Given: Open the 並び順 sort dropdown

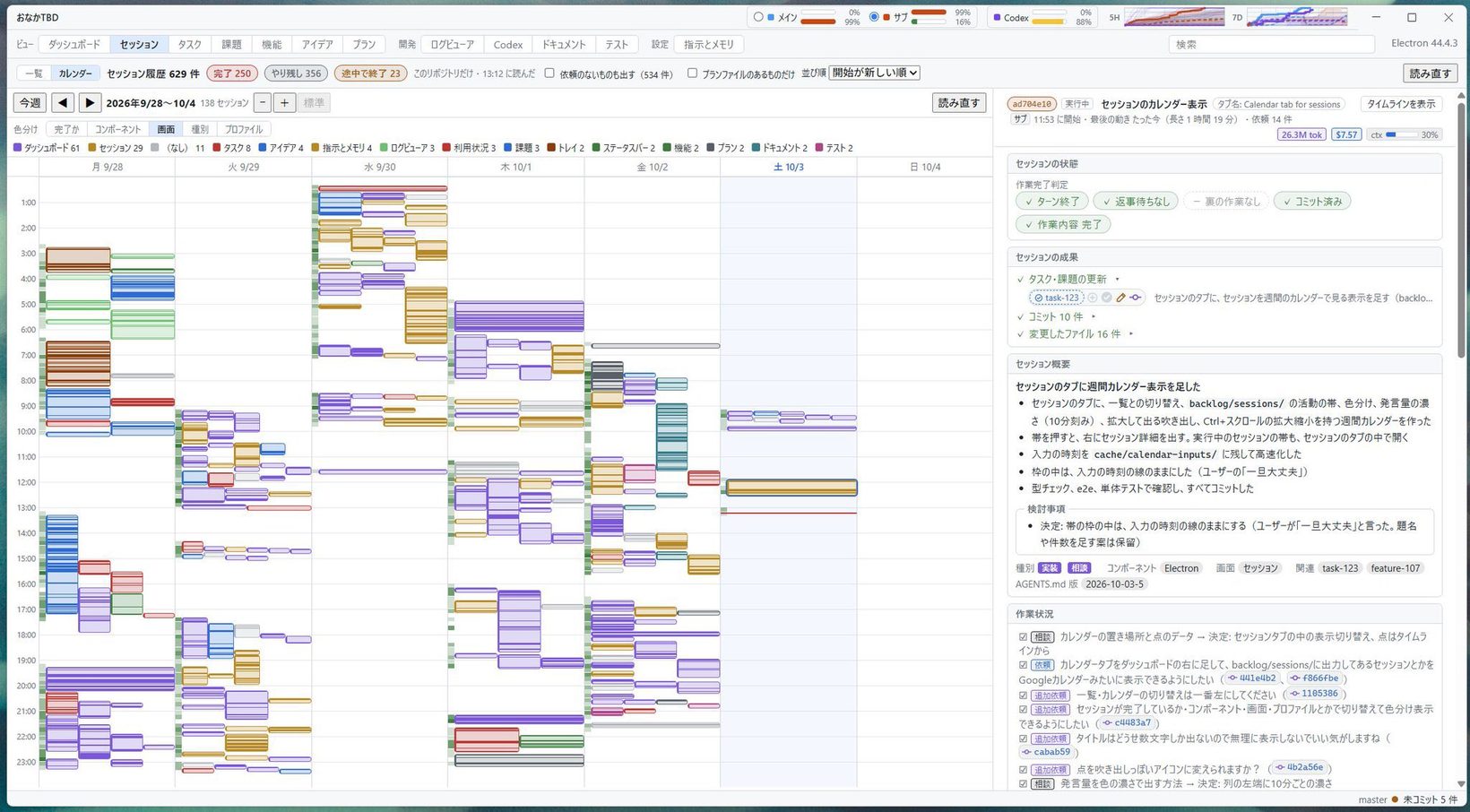Looking at the screenshot, I should (x=874, y=73).
